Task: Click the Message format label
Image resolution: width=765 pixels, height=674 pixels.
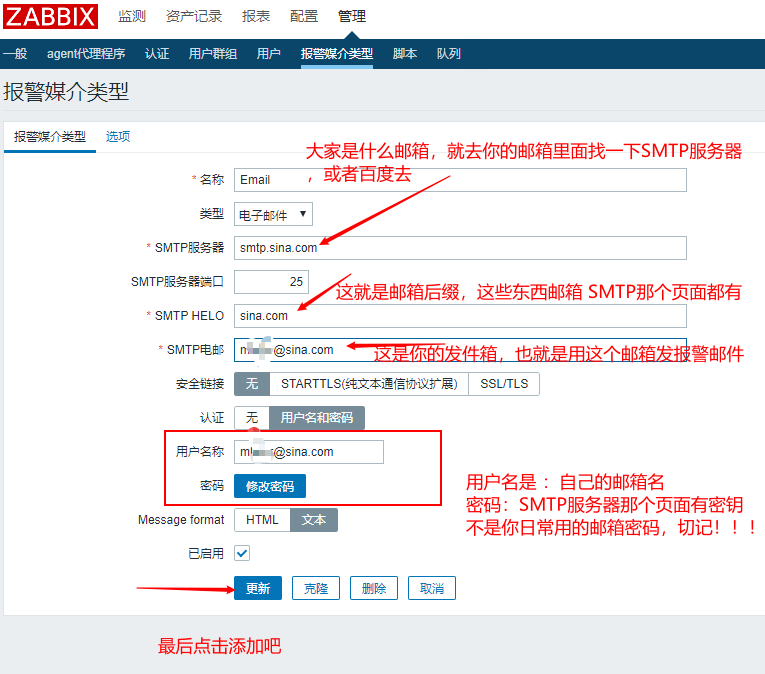Action: tap(181, 520)
